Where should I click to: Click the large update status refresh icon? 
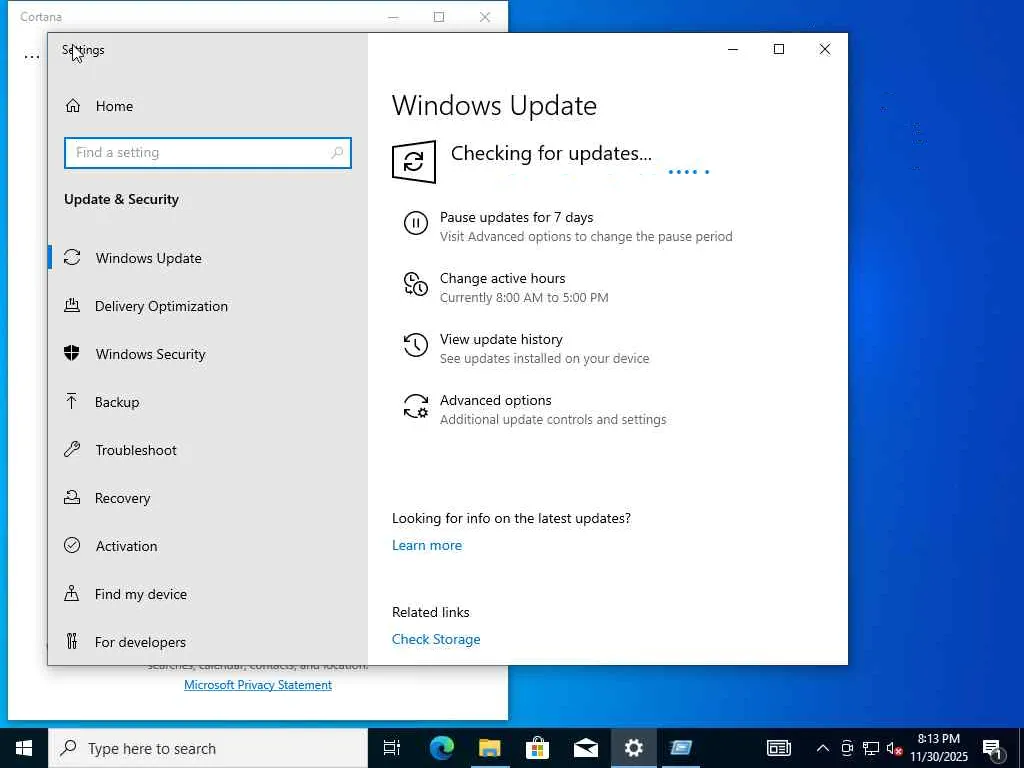(413, 161)
